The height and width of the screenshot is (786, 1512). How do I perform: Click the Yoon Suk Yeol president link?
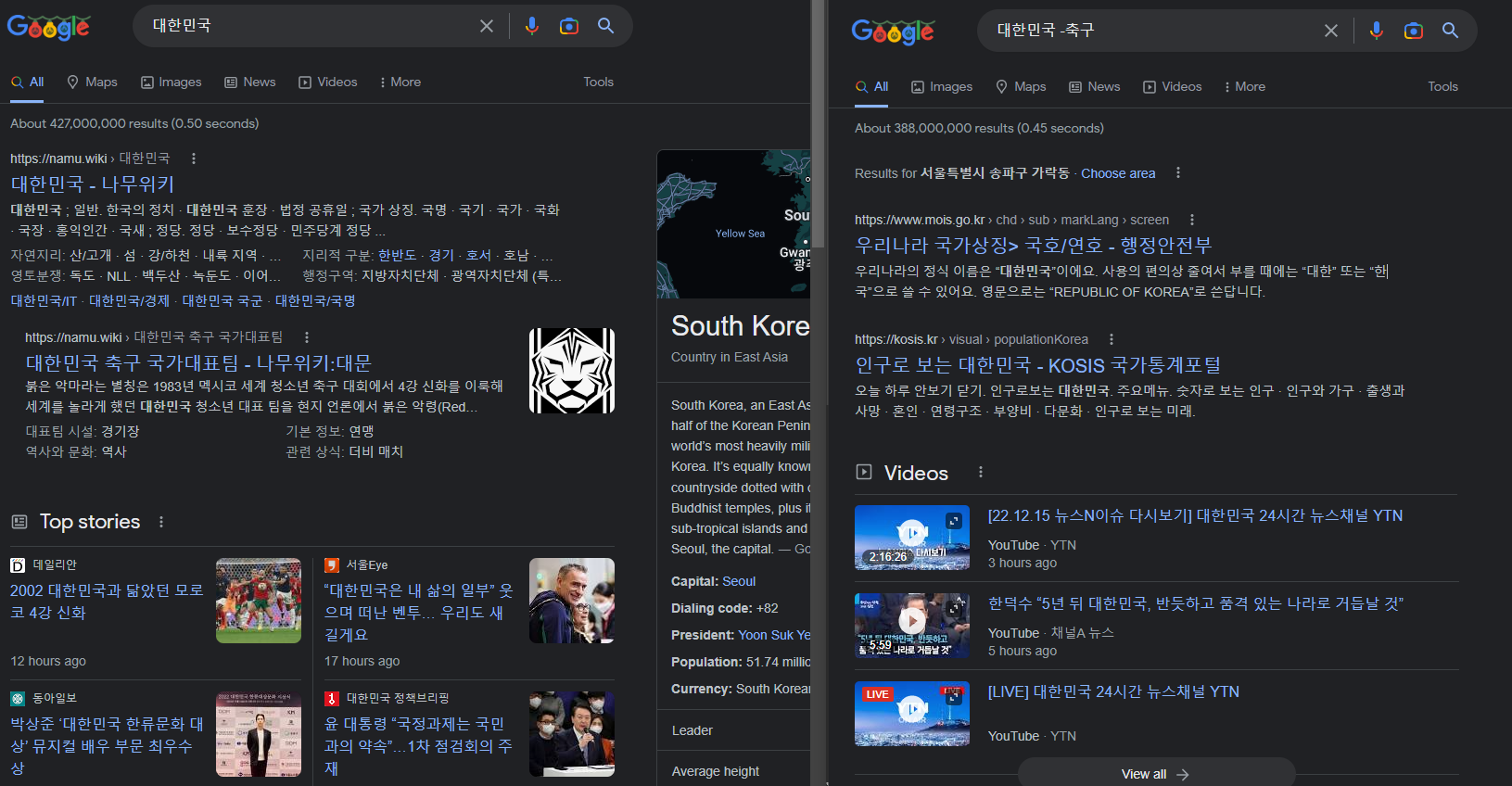pyautogui.click(x=774, y=635)
